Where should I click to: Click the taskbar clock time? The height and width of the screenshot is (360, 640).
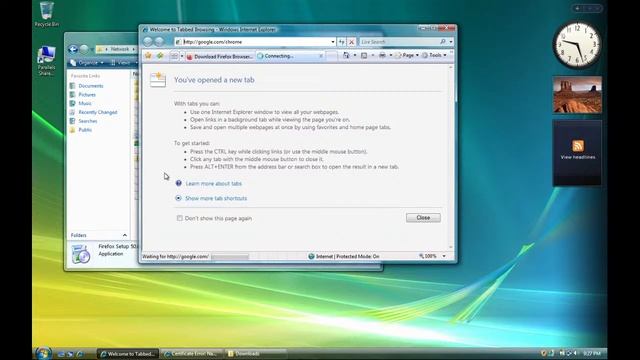coord(591,353)
